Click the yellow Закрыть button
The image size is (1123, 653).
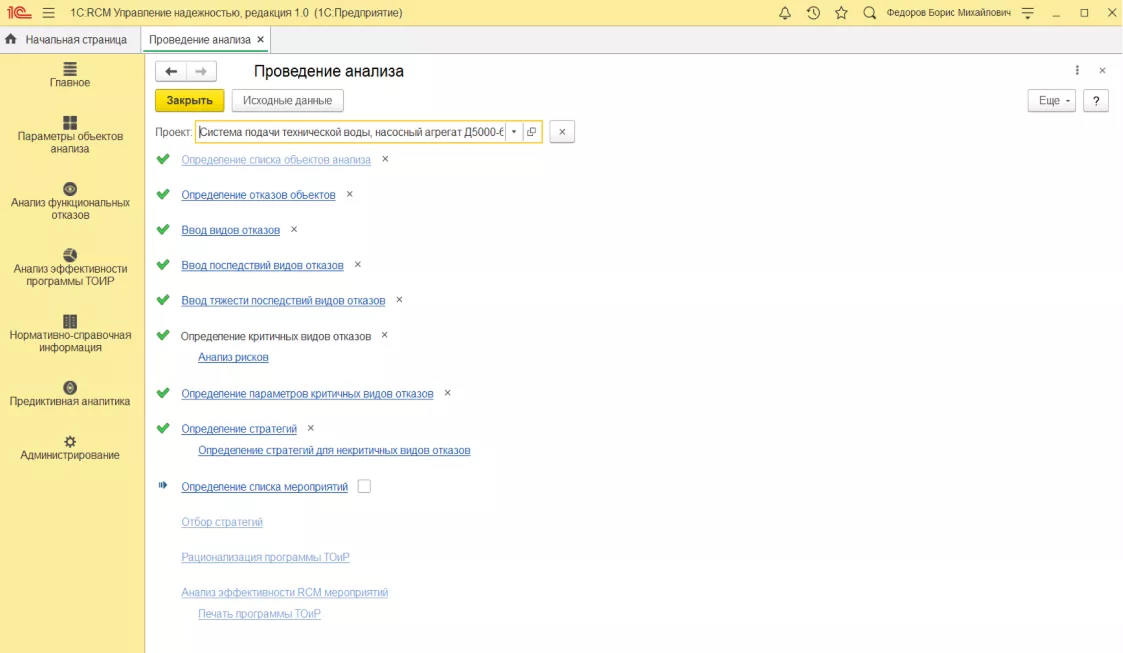coord(190,100)
